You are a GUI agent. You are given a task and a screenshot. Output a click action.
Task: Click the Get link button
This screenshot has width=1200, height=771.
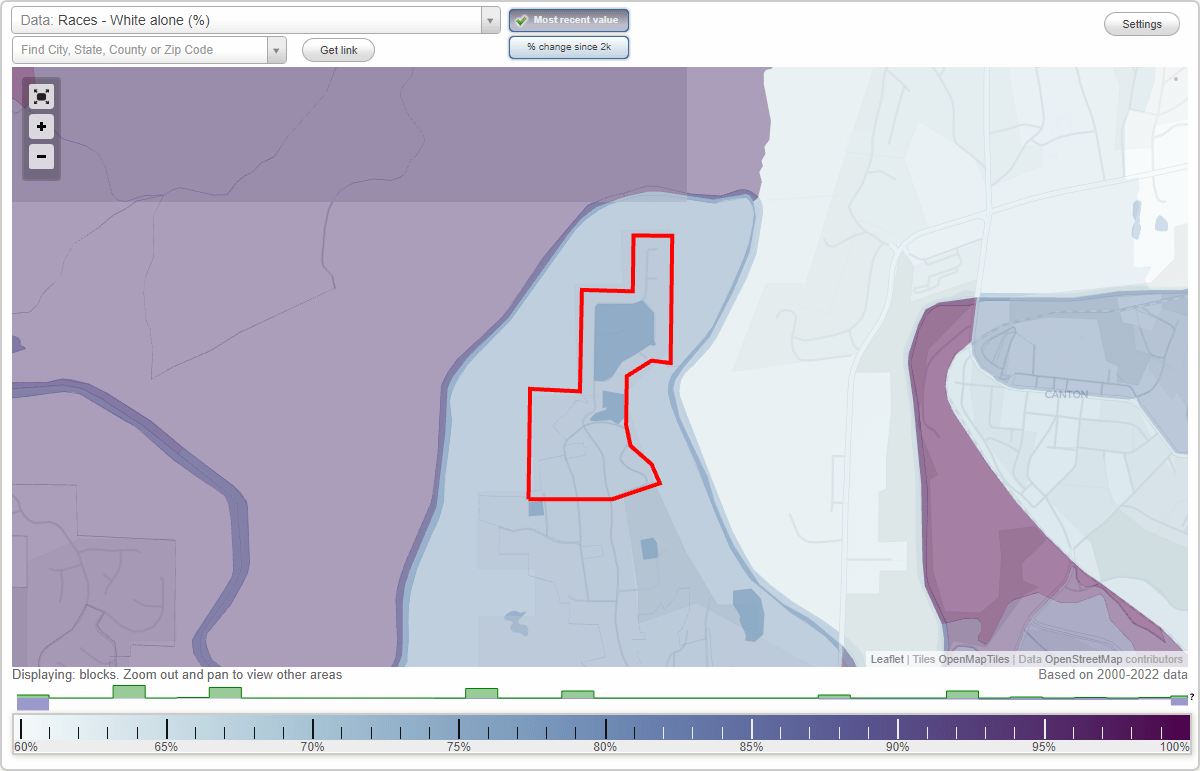pyautogui.click(x=338, y=50)
